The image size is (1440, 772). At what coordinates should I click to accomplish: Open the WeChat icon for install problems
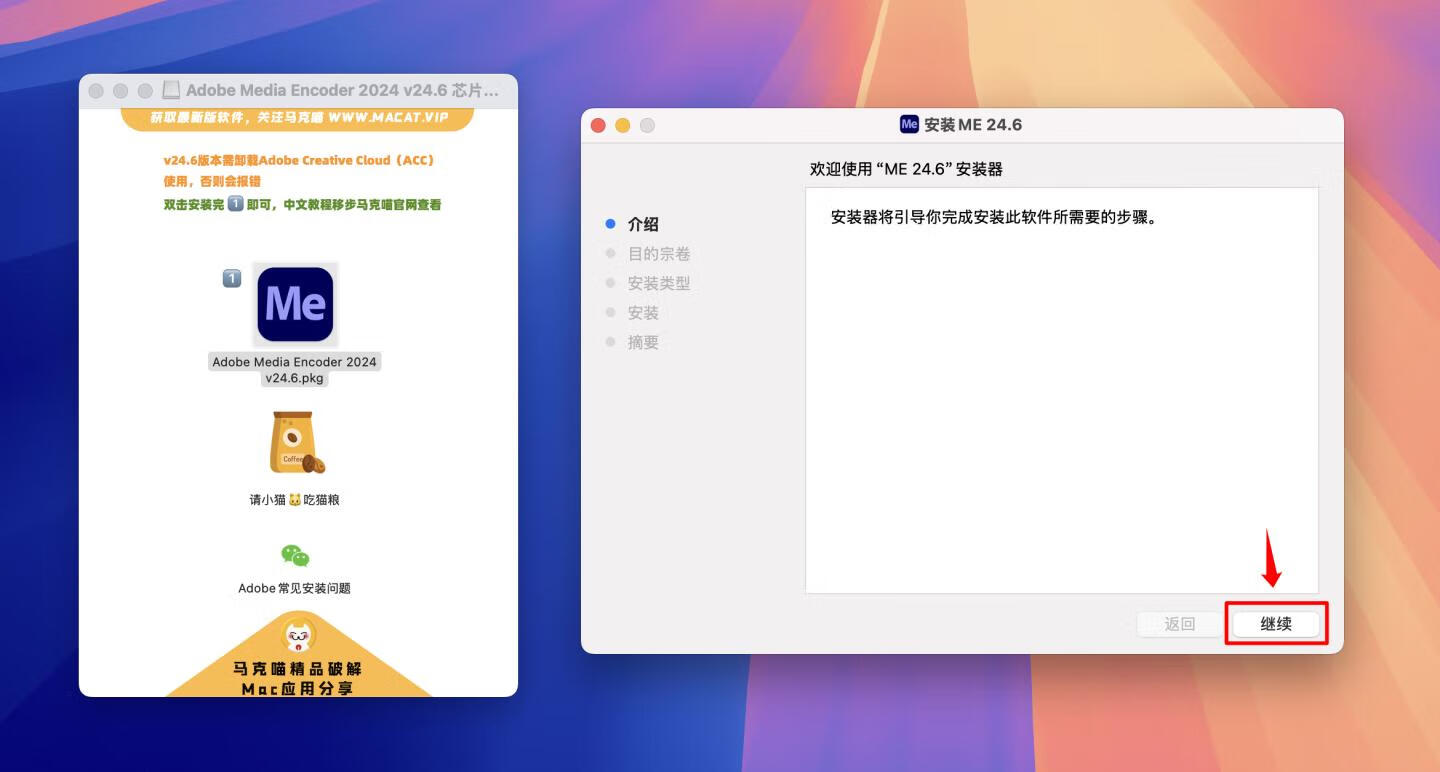coord(295,556)
